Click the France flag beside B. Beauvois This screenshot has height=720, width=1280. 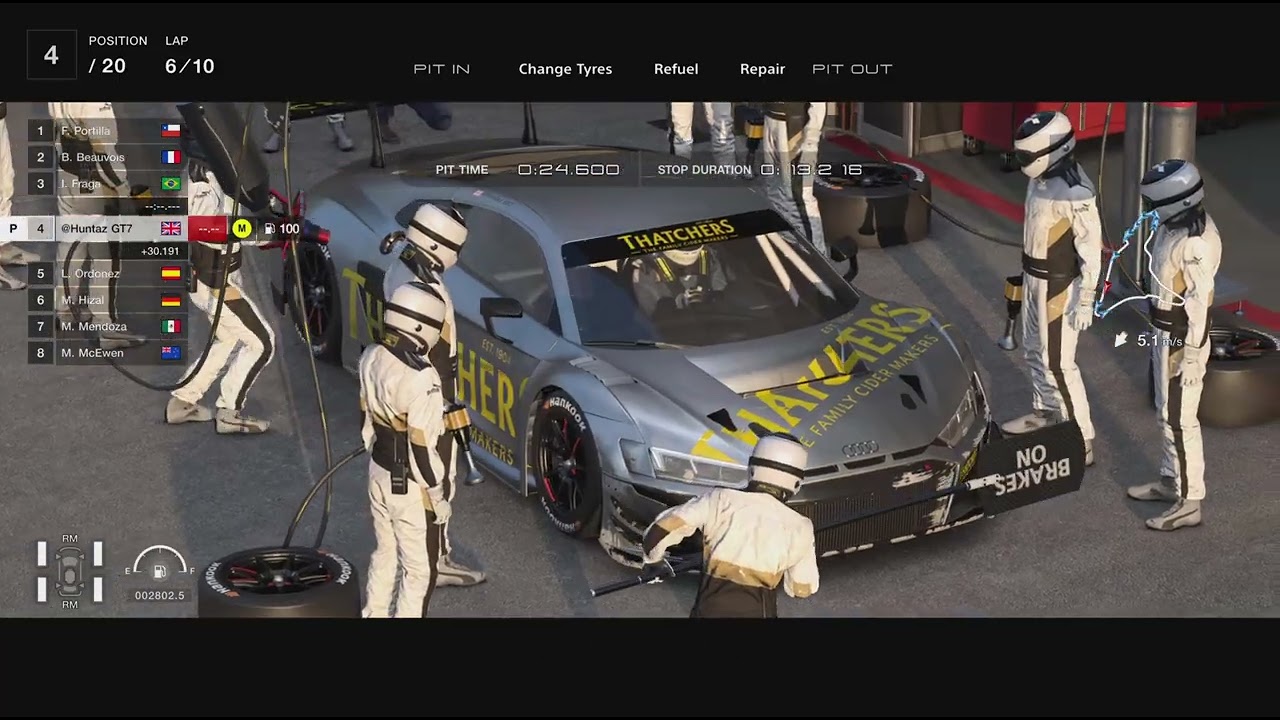pos(171,157)
